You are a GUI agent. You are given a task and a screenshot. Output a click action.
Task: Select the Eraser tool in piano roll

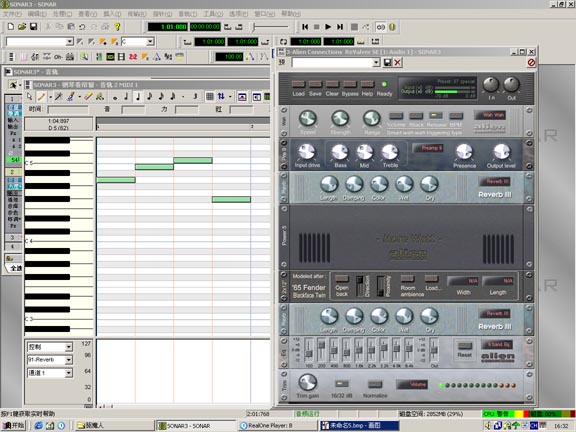pos(88,97)
